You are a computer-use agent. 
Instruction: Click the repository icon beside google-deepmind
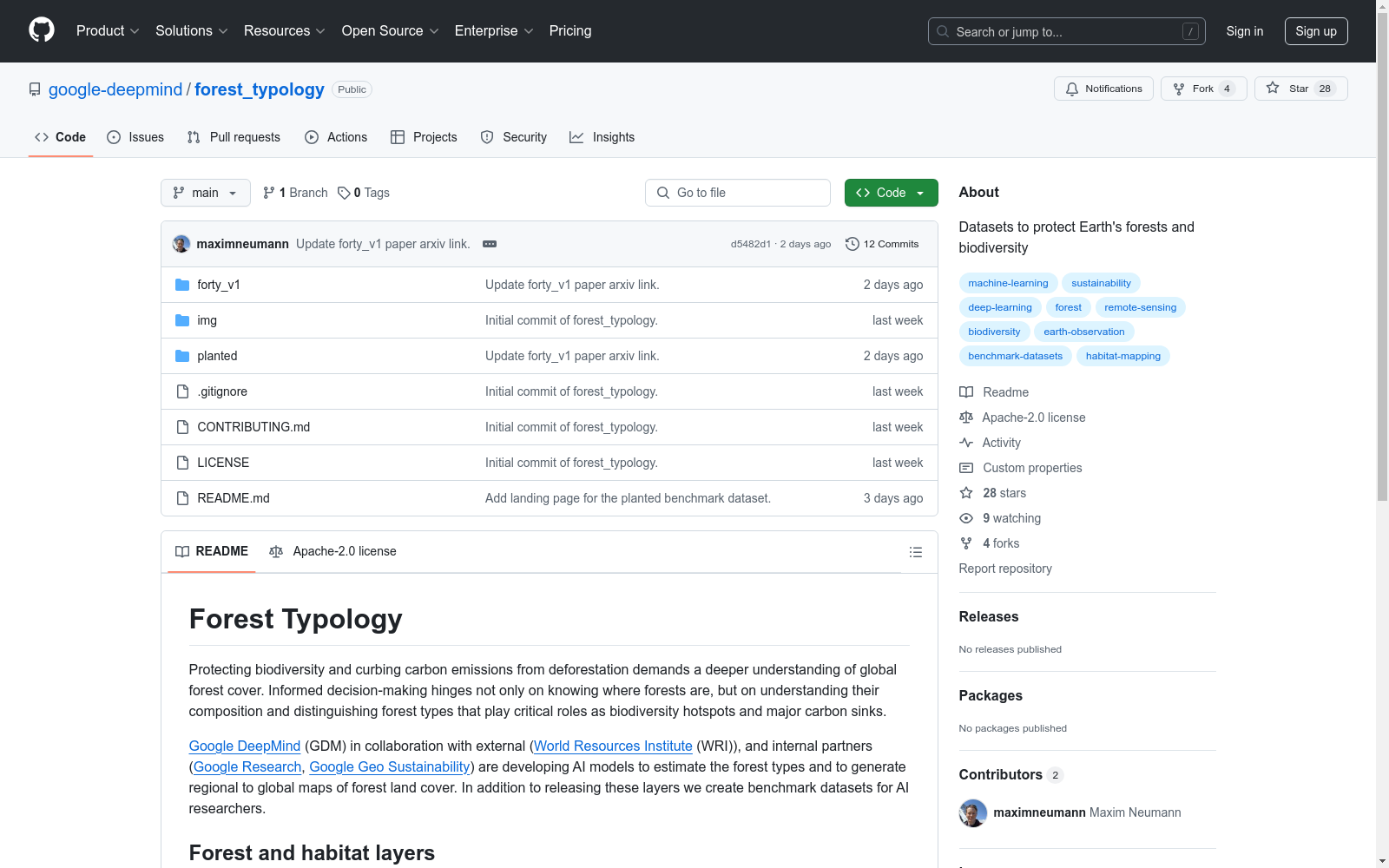tap(35, 89)
